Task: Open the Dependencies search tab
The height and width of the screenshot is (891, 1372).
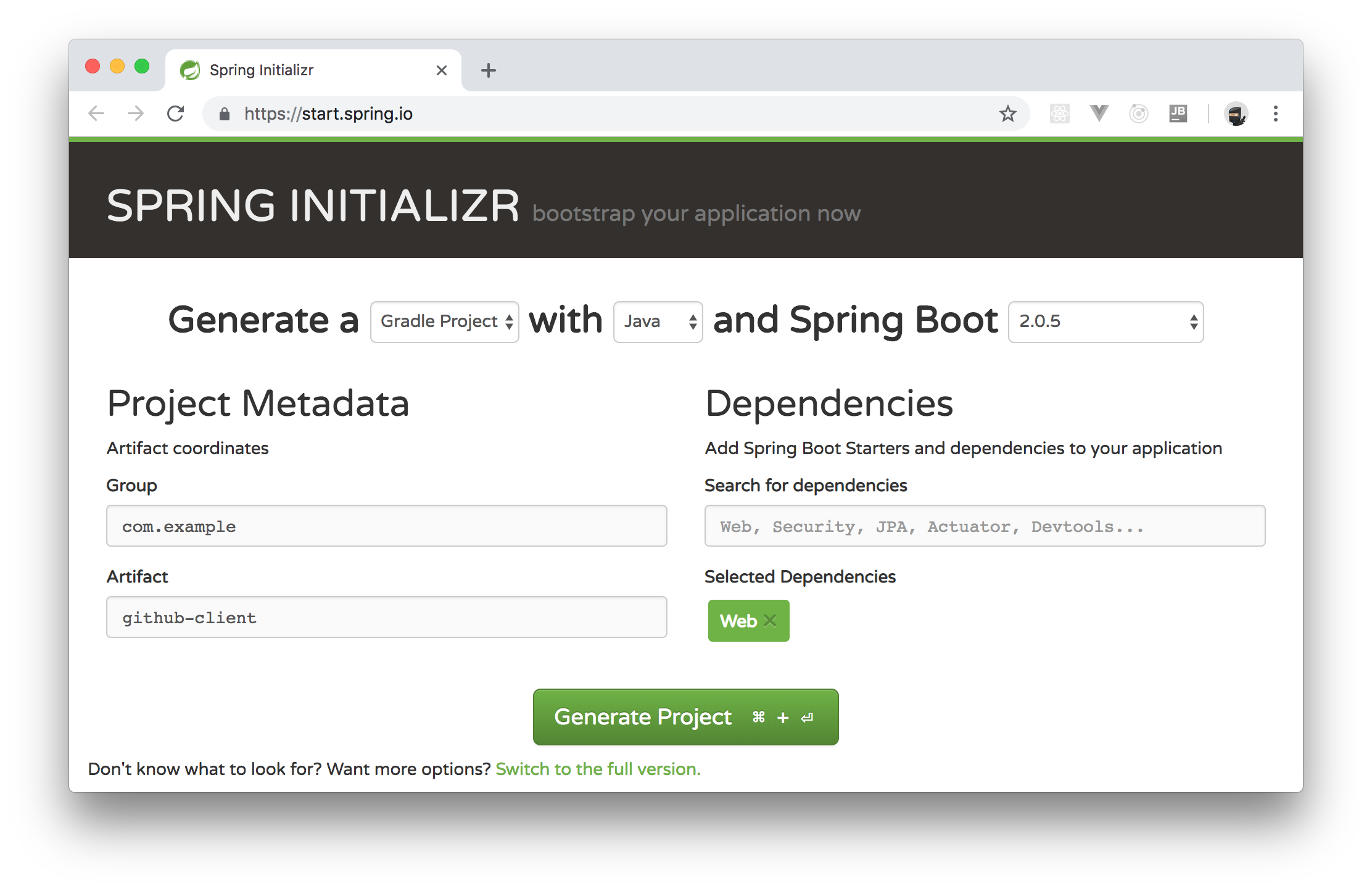Action: [x=982, y=525]
